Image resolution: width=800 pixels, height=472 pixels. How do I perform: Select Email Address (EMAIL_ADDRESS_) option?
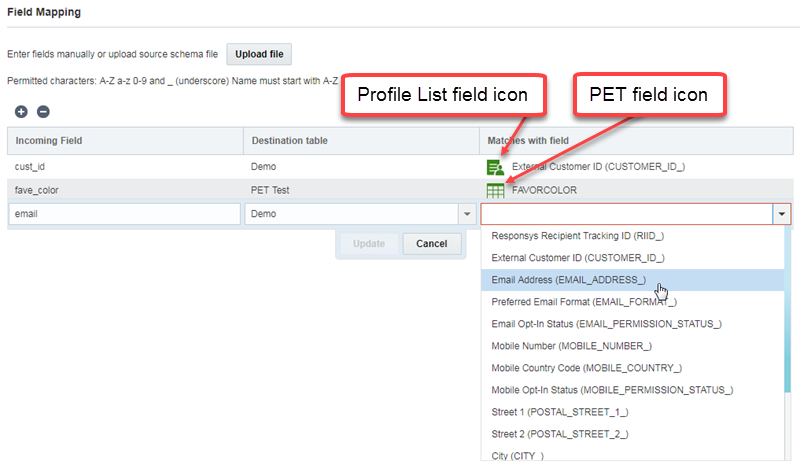coord(568,280)
